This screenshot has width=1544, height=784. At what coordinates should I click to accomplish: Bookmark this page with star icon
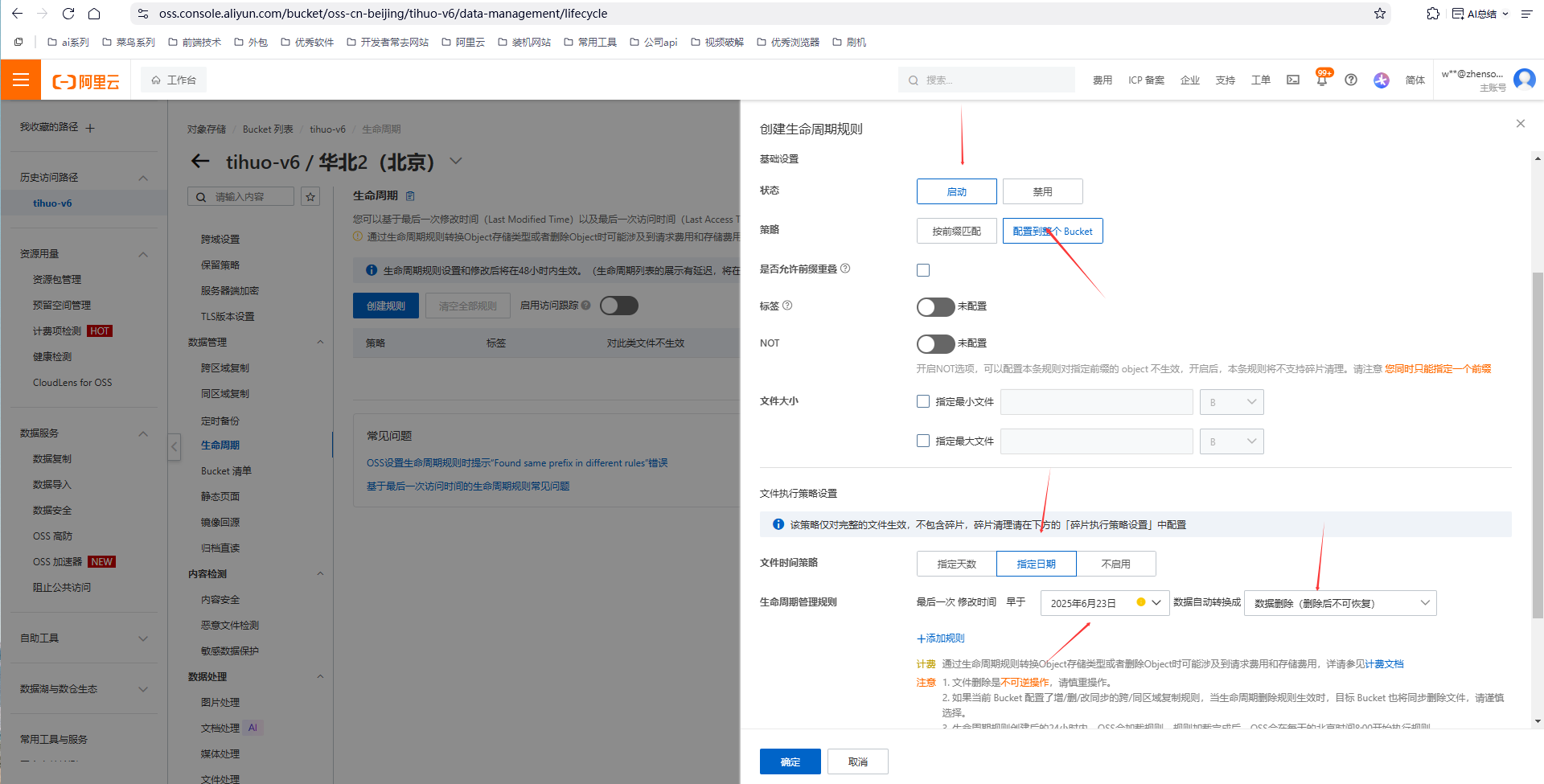coord(1380,14)
